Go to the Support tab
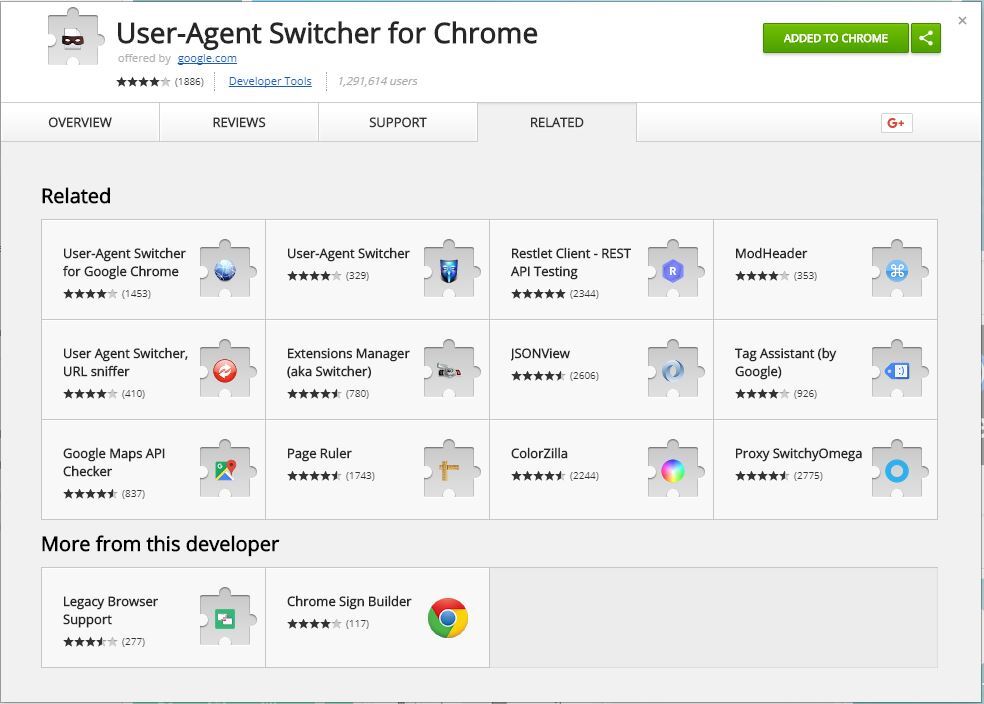The width and height of the screenshot is (984, 704). 398,122
